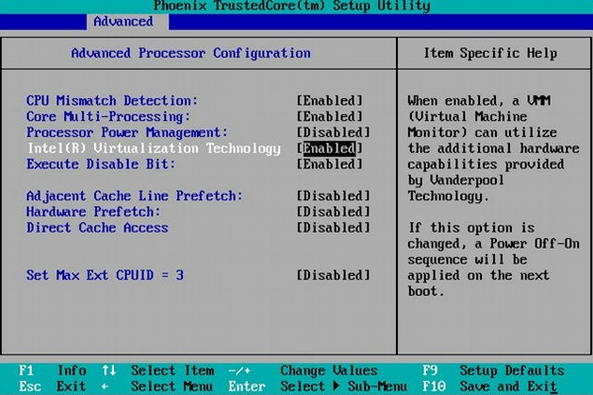Image resolution: width=593 pixels, height=395 pixels.
Task: Change Adjacent Cache Line Prefetch Disabled value
Action: [333, 196]
